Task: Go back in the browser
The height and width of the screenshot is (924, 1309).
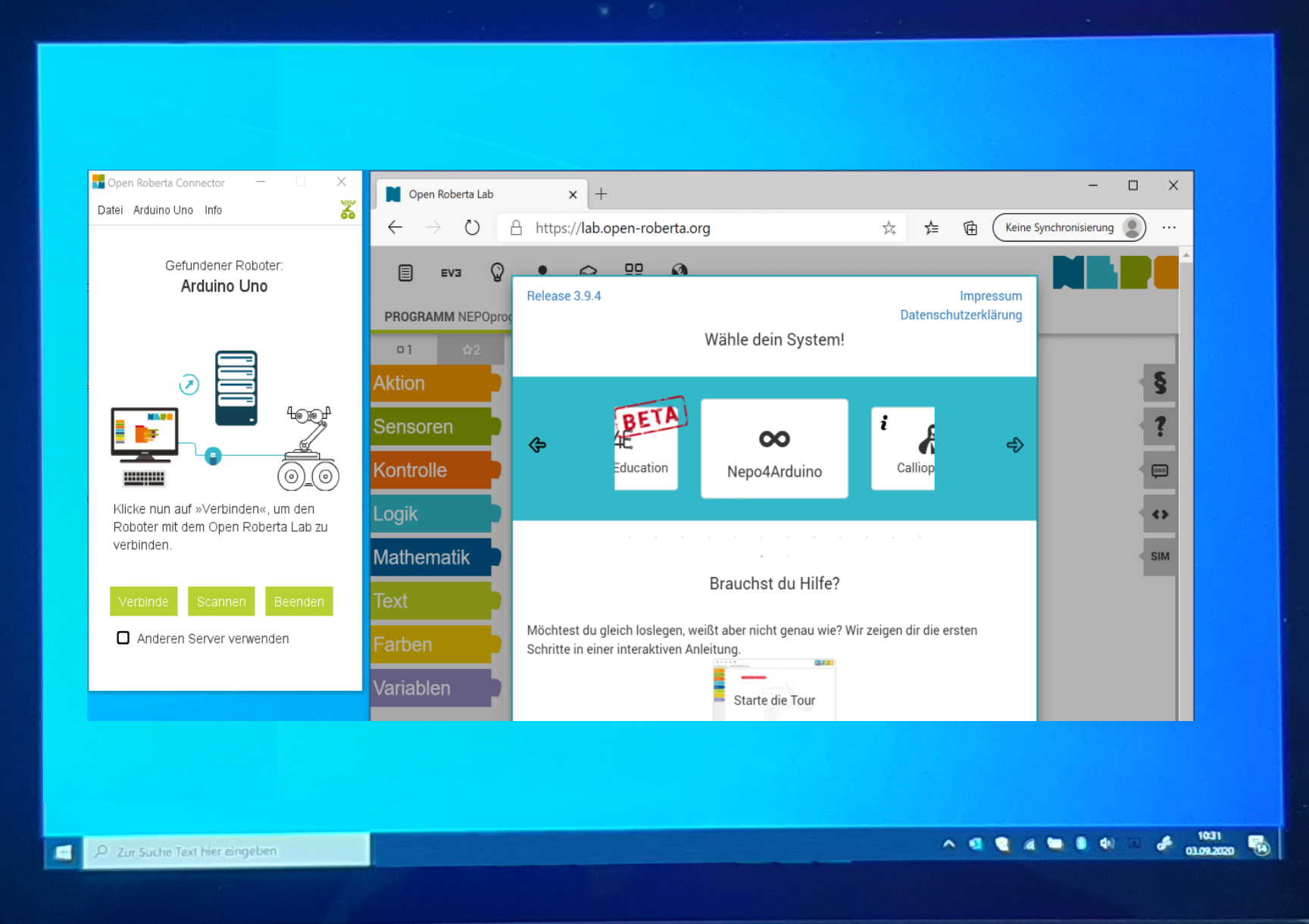Action: [x=395, y=227]
